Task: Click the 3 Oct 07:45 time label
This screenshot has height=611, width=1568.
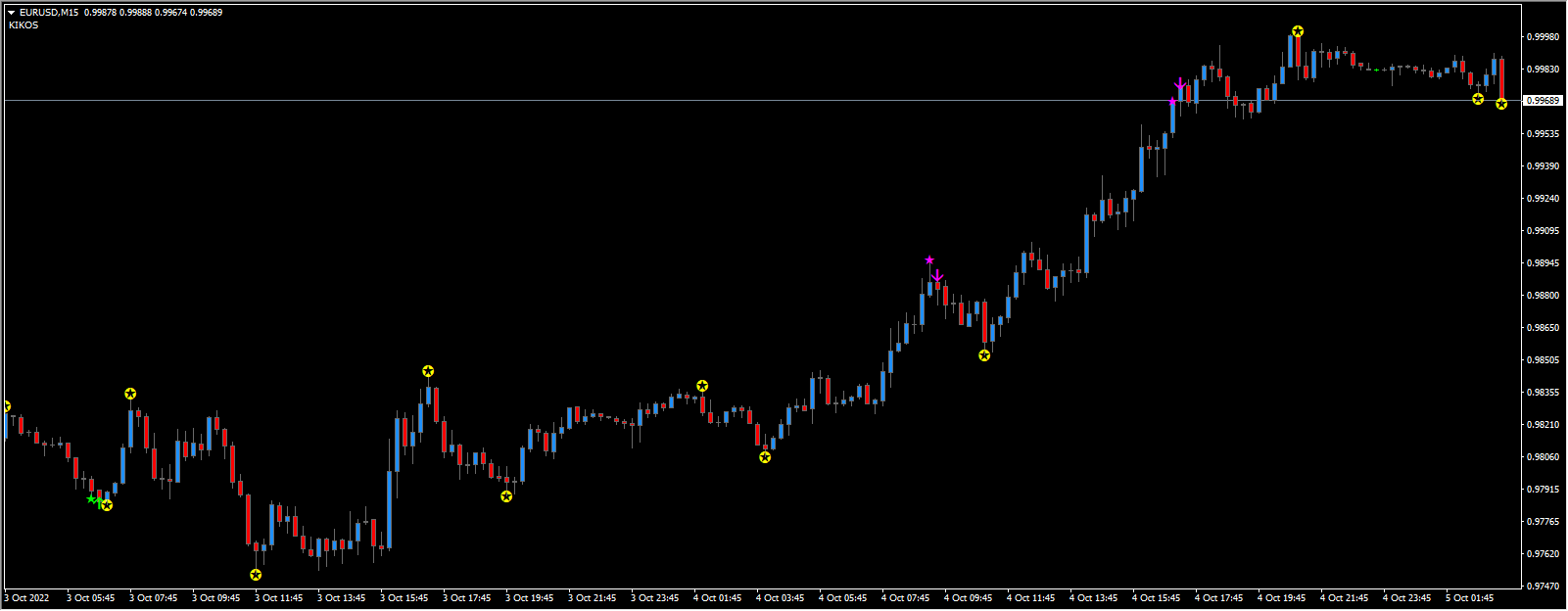Action: (x=153, y=598)
